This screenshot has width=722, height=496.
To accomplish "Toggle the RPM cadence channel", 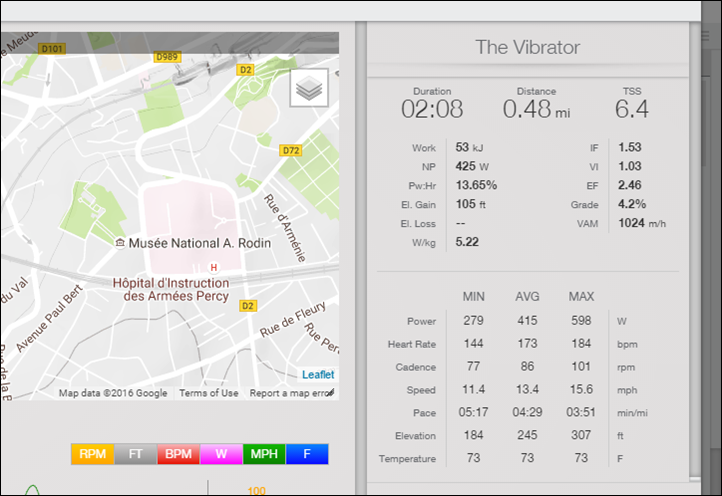I will pos(91,454).
